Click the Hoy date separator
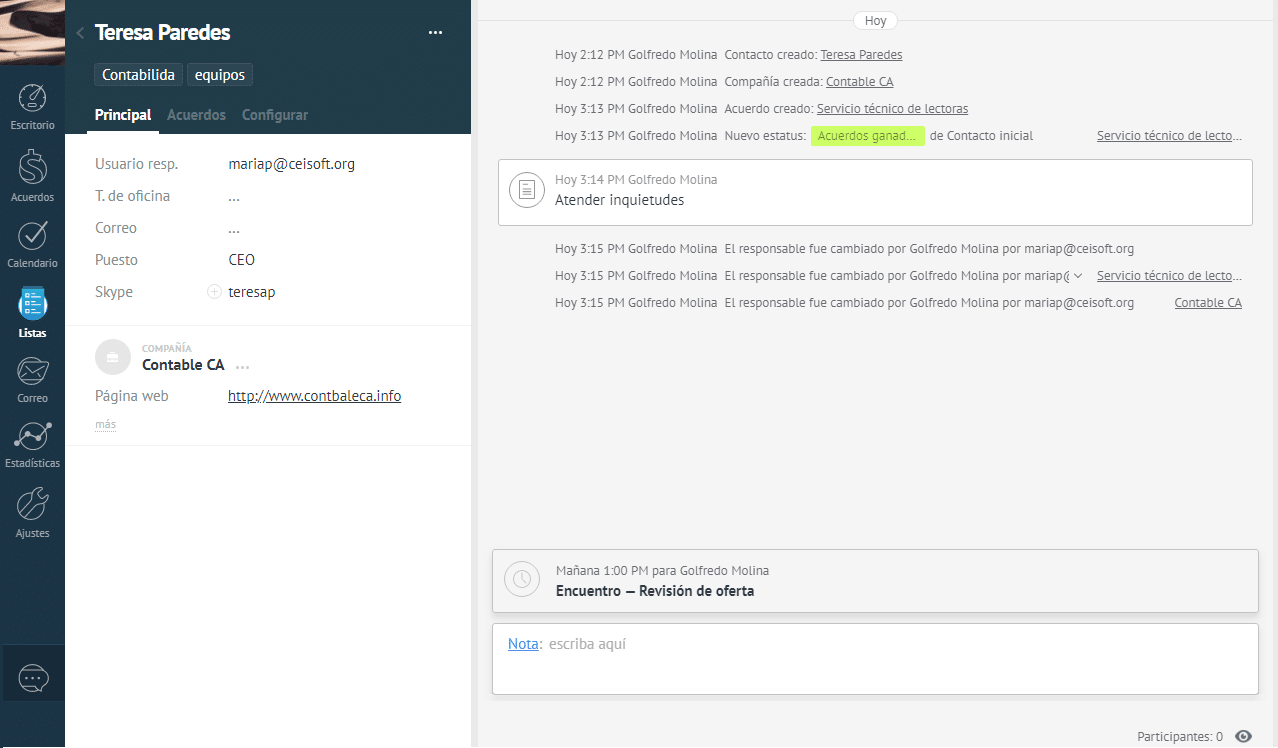1278x748 pixels. 876,20
